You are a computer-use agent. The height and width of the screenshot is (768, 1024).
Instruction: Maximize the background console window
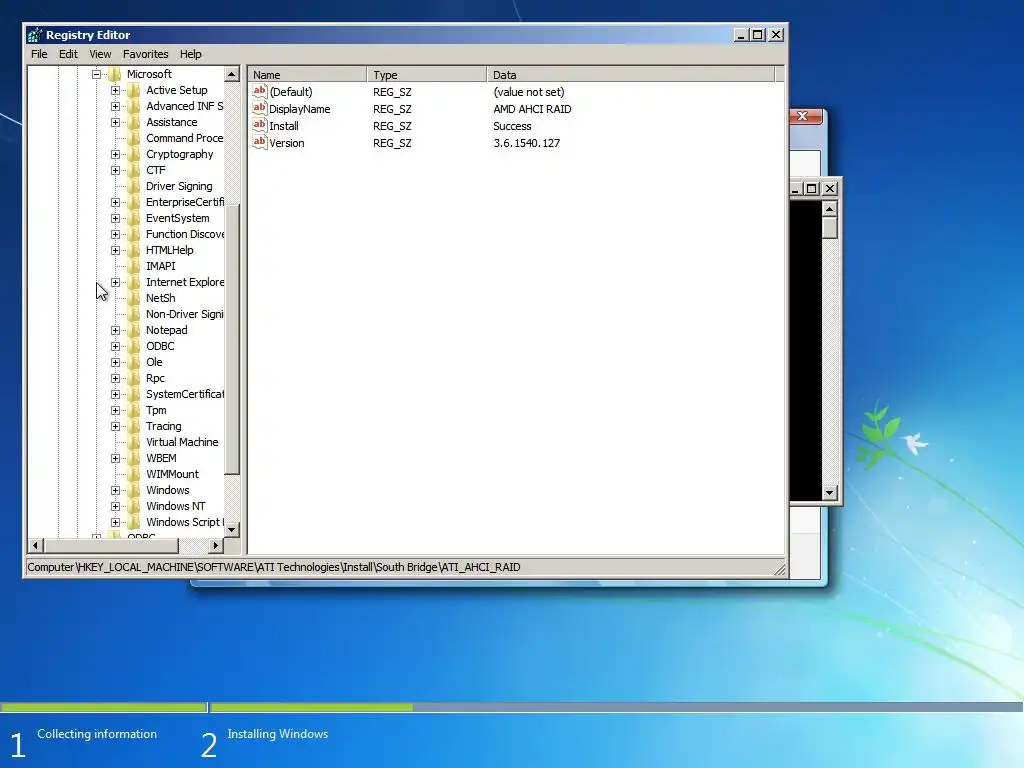click(812, 189)
